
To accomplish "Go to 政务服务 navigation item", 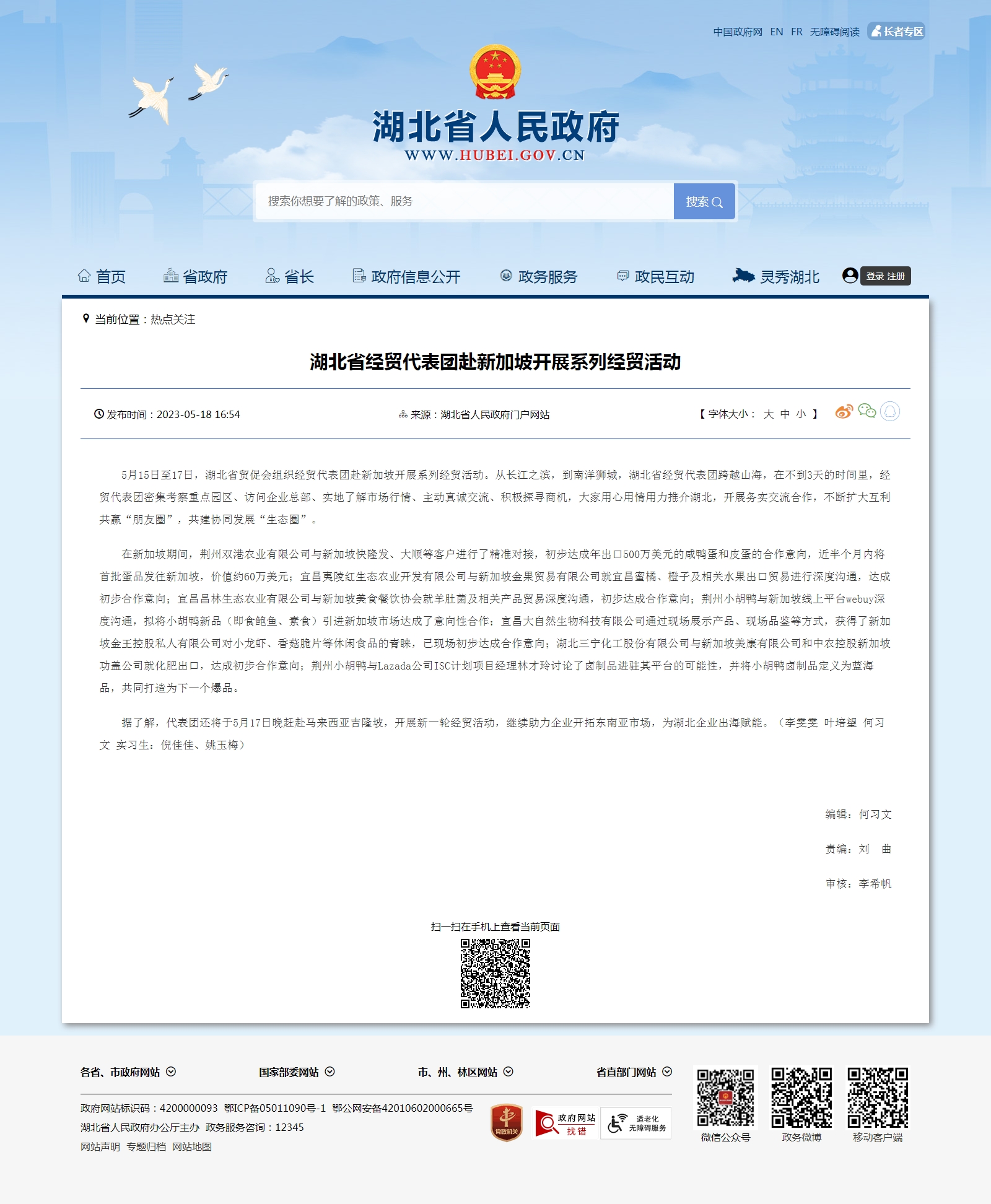I will (x=539, y=277).
